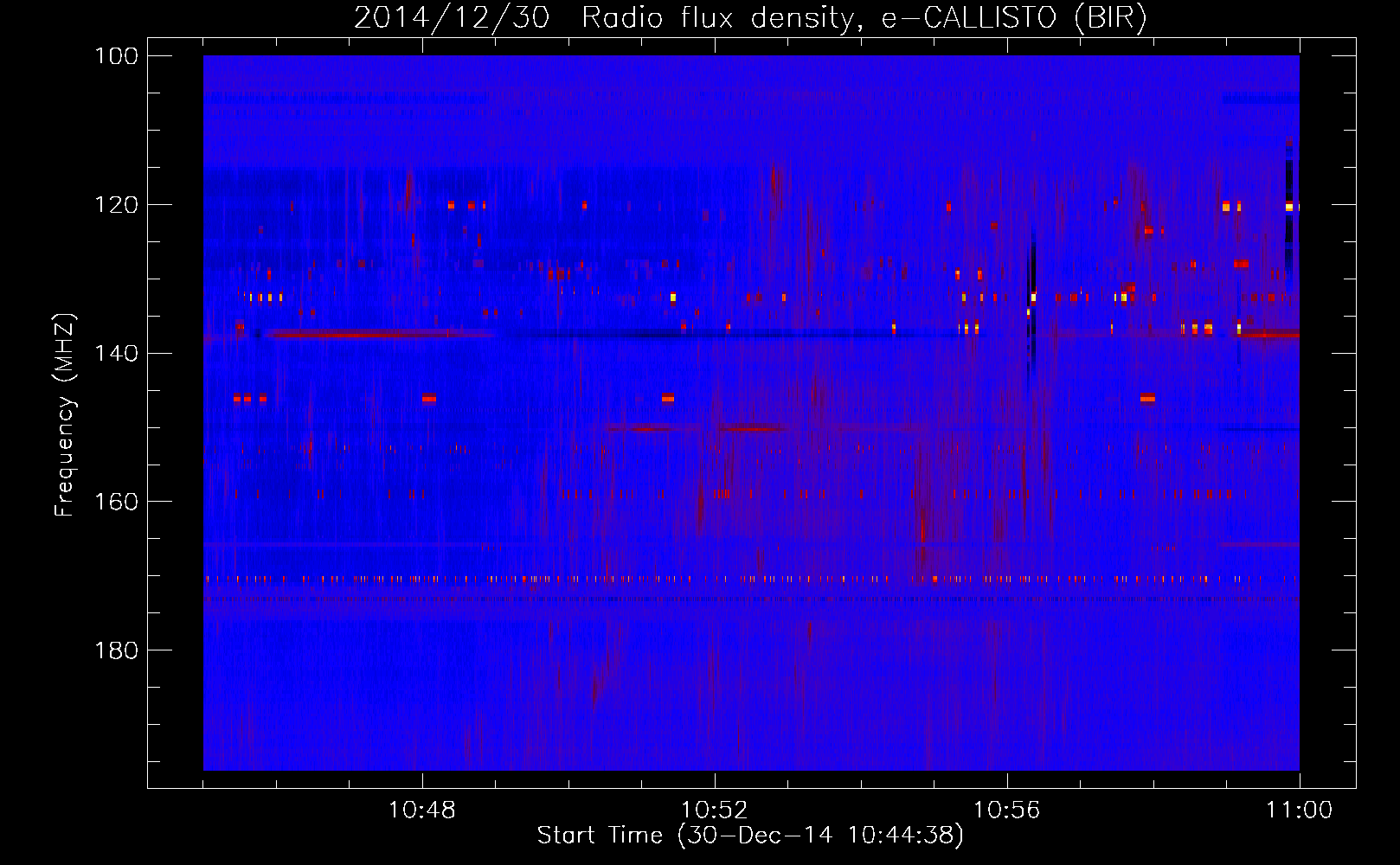
Task: Click the 'Frequency (MHZ)' axis title
Action: point(66,415)
